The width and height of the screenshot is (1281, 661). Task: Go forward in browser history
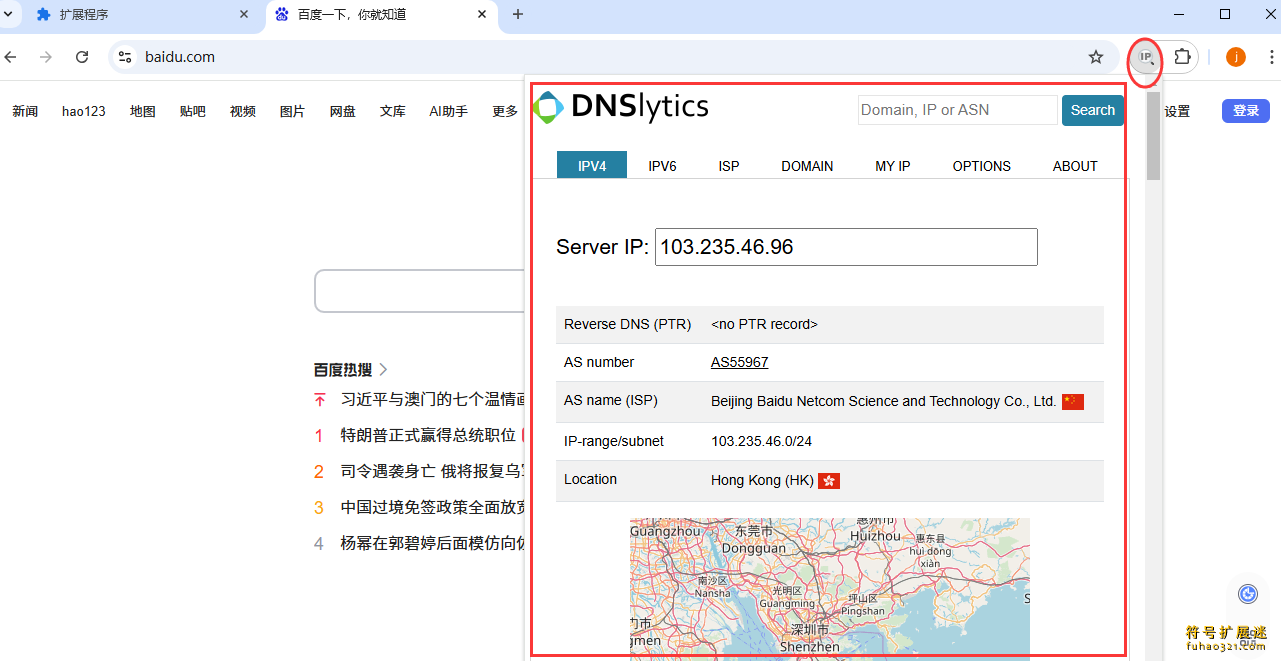pyautogui.click(x=46, y=57)
